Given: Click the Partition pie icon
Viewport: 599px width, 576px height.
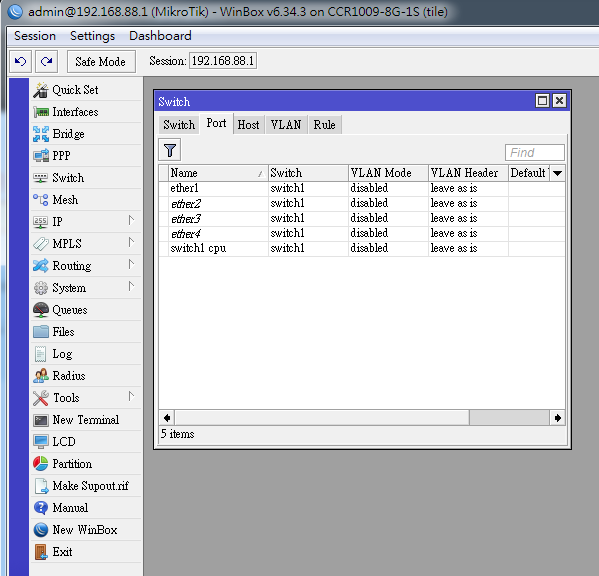Looking at the screenshot, I should (40, 464).
